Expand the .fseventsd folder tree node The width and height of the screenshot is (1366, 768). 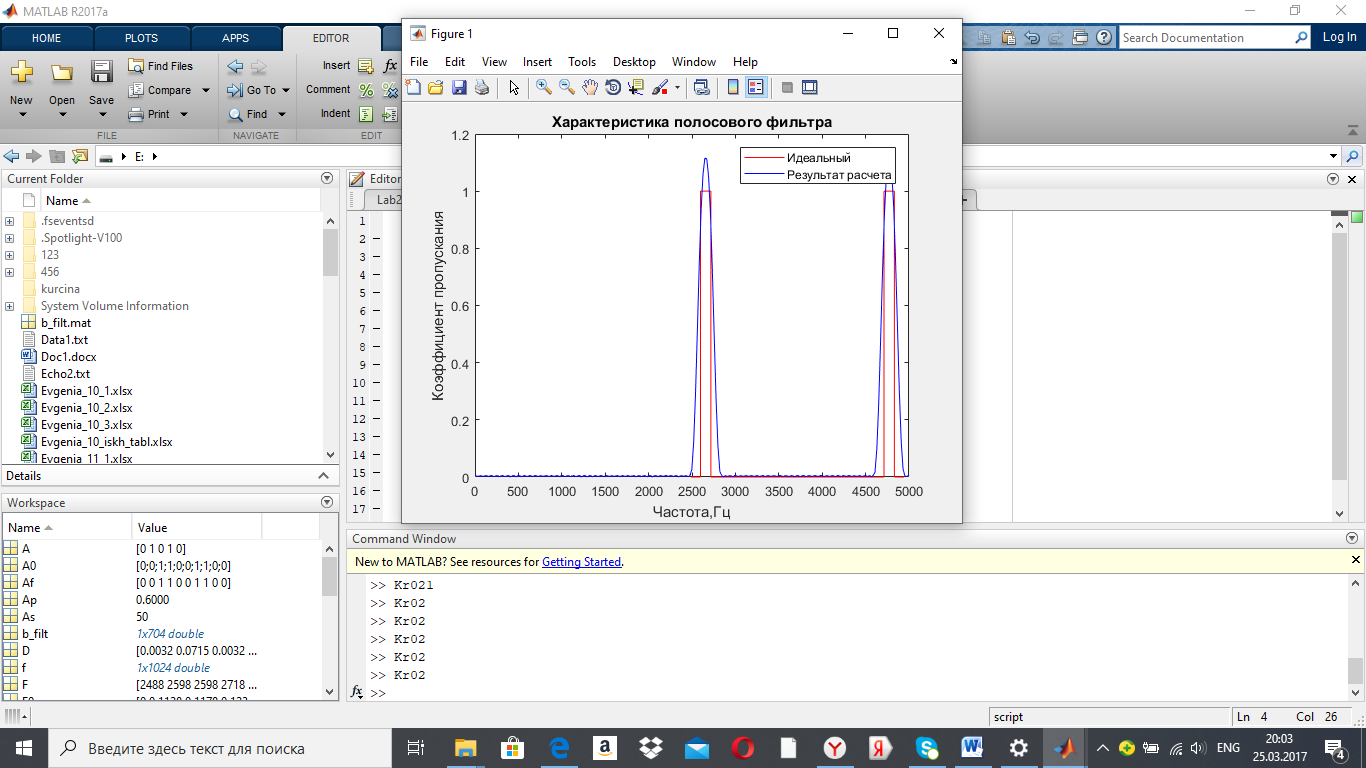coord(10,221)
